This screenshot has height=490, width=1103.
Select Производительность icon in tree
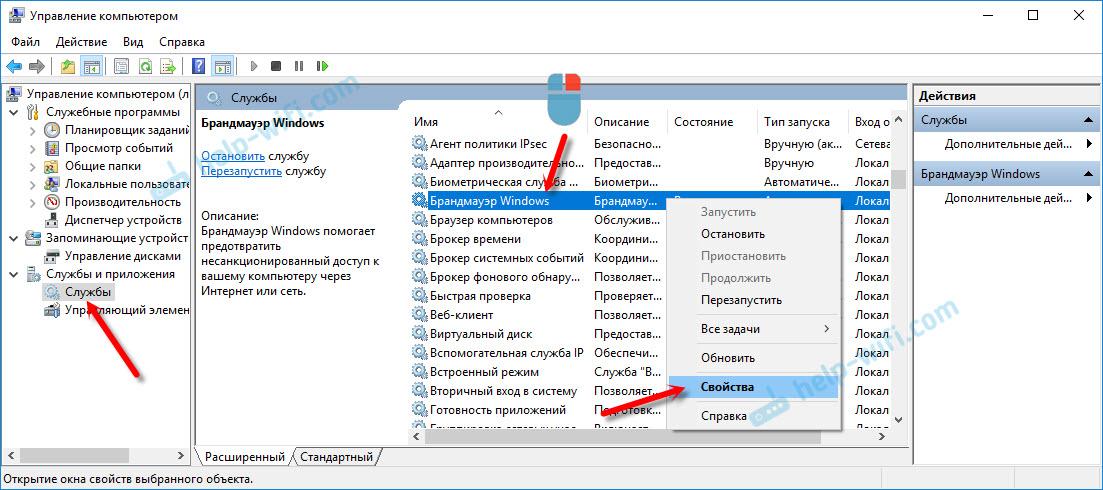(52, 202)
